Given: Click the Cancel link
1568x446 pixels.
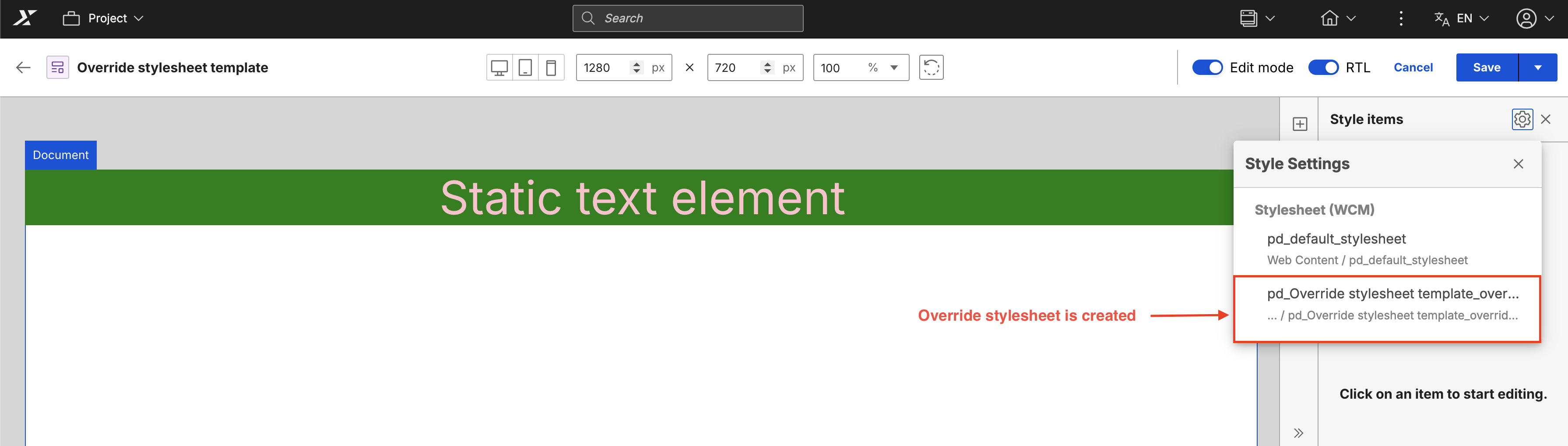Looking at the screenshot, I should [x=1413, y=67].
